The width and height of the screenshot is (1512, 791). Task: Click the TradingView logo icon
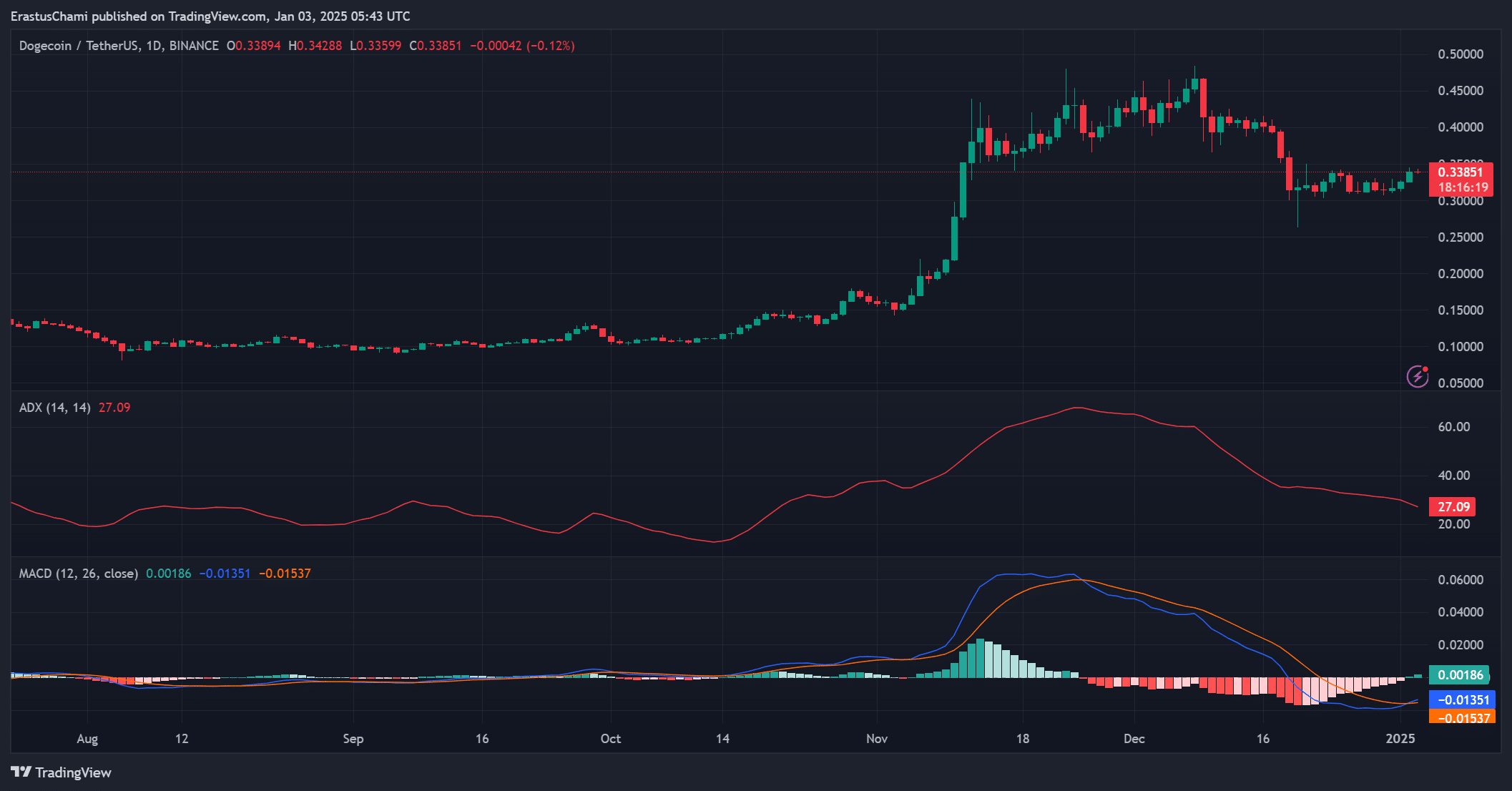click(21, 772)
